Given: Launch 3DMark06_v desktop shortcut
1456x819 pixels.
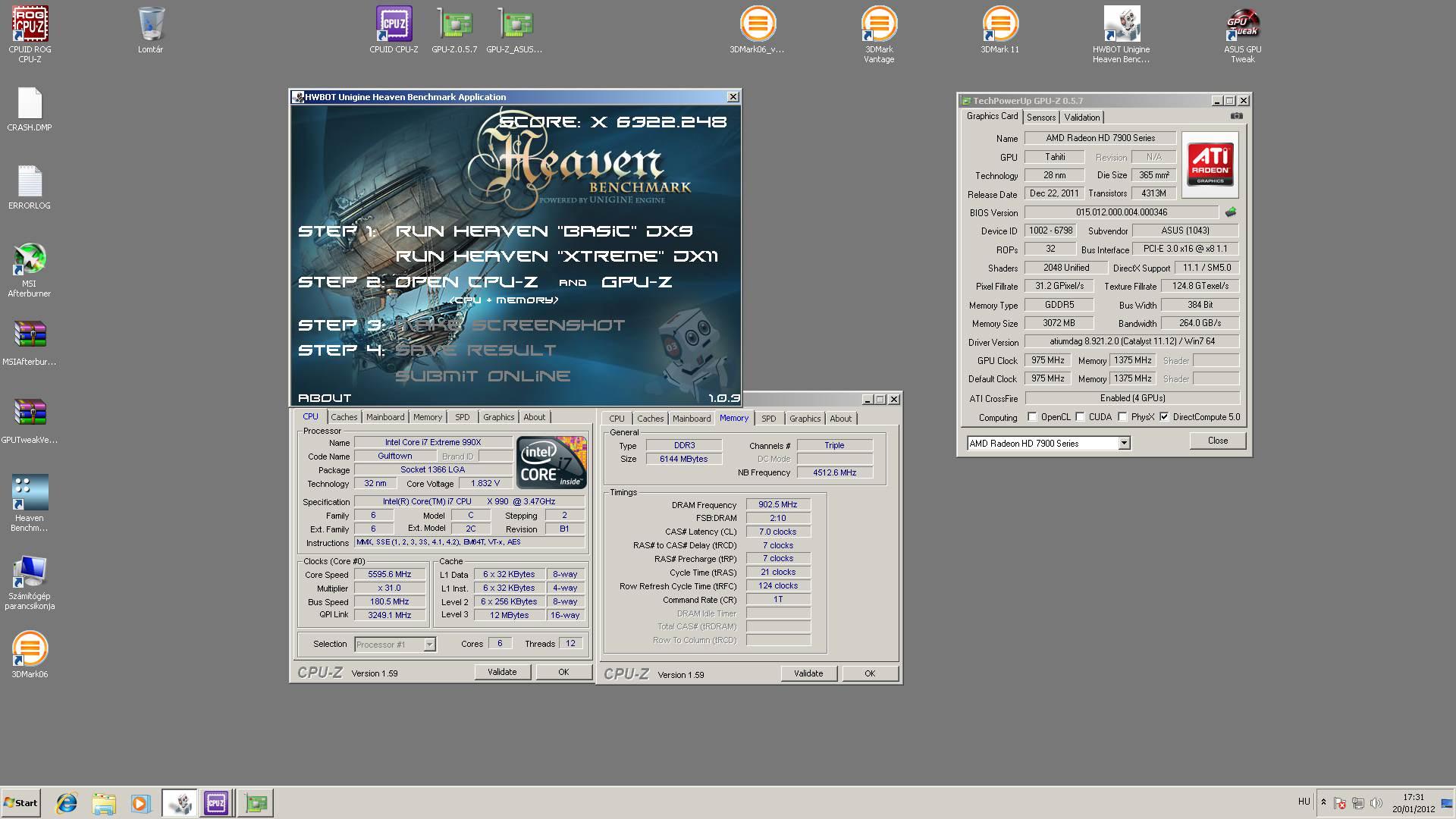Looking at the screenshot, I should point(757,30).
